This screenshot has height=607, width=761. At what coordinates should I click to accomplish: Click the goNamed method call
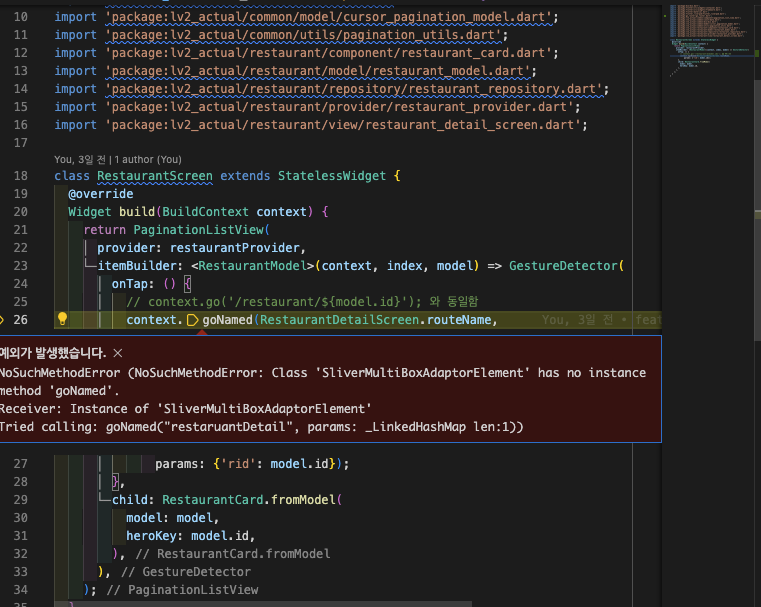pos(227,320)
